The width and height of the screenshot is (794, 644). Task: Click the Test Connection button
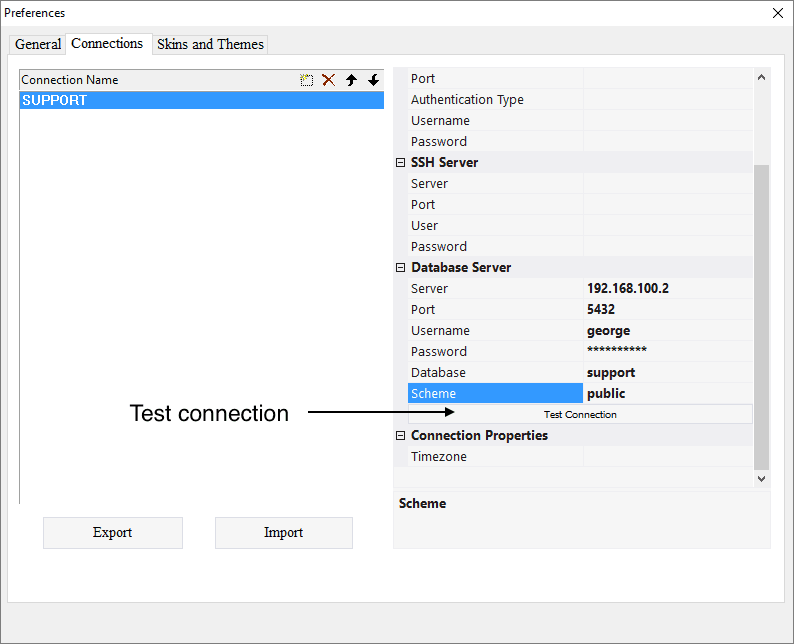pyautogui.click(x=580, y=414)
